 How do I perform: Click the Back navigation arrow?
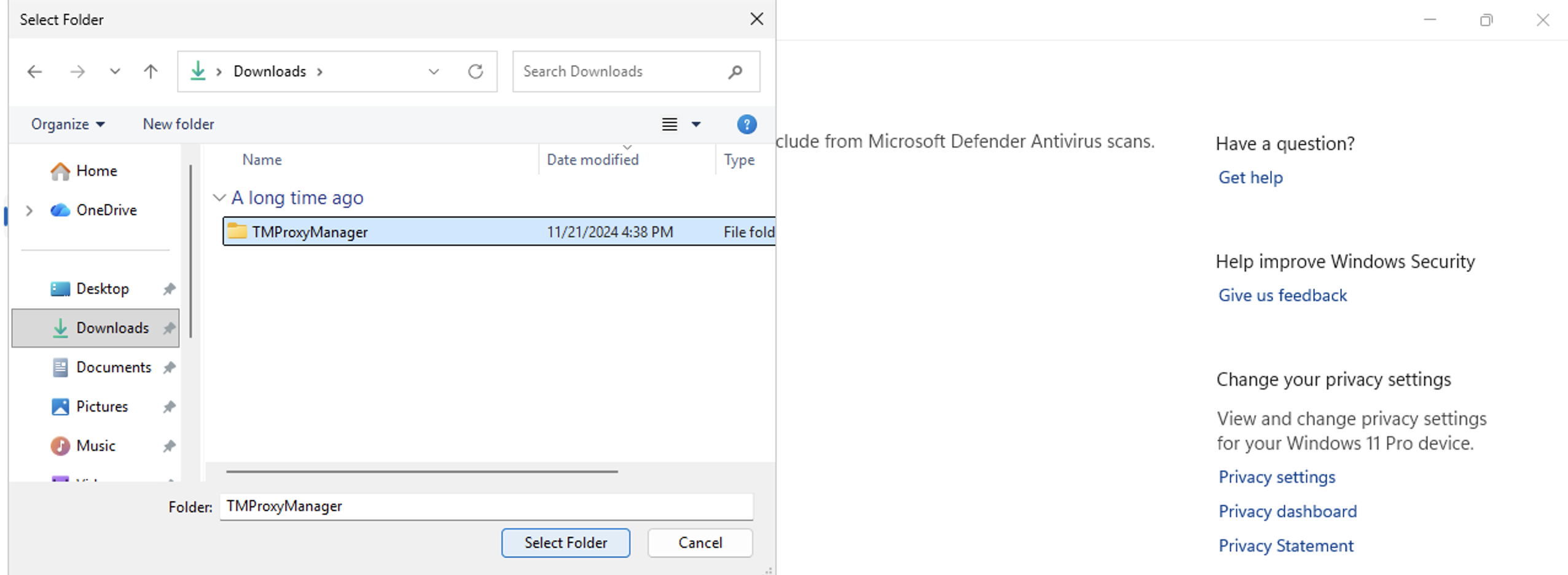tap(35, 72)
